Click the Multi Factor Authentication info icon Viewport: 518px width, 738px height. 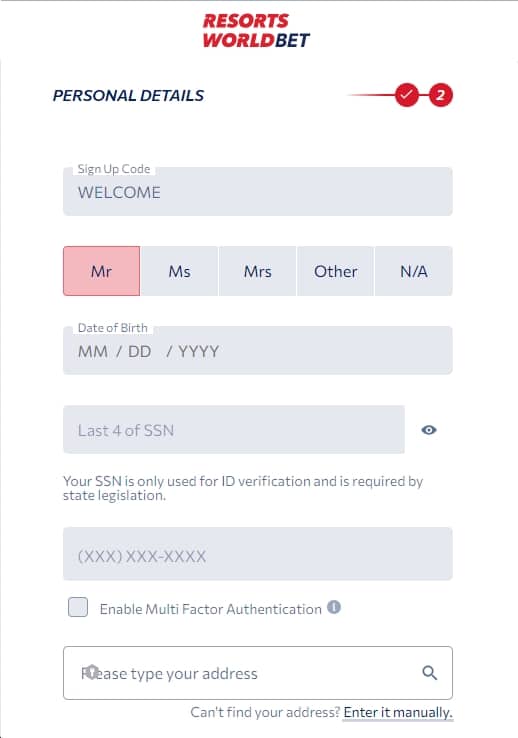click(x=334, y=607)
